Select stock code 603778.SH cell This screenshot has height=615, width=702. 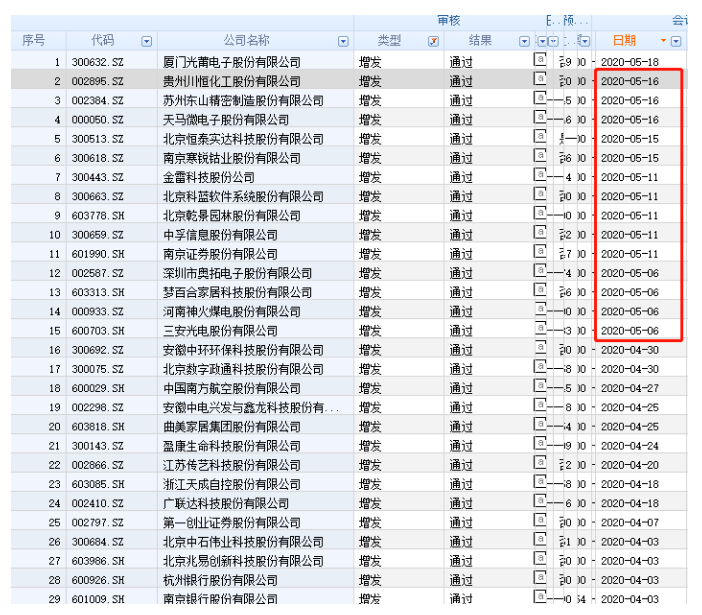[104, 215]
